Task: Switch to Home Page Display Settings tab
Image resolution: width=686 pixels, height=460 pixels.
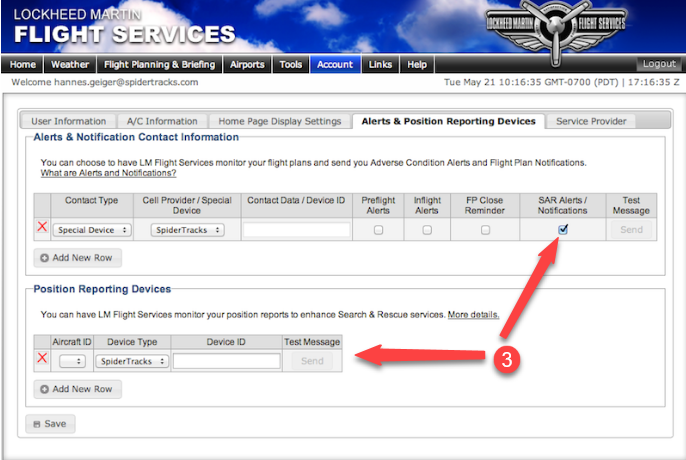Action: [x=280, y=121]
